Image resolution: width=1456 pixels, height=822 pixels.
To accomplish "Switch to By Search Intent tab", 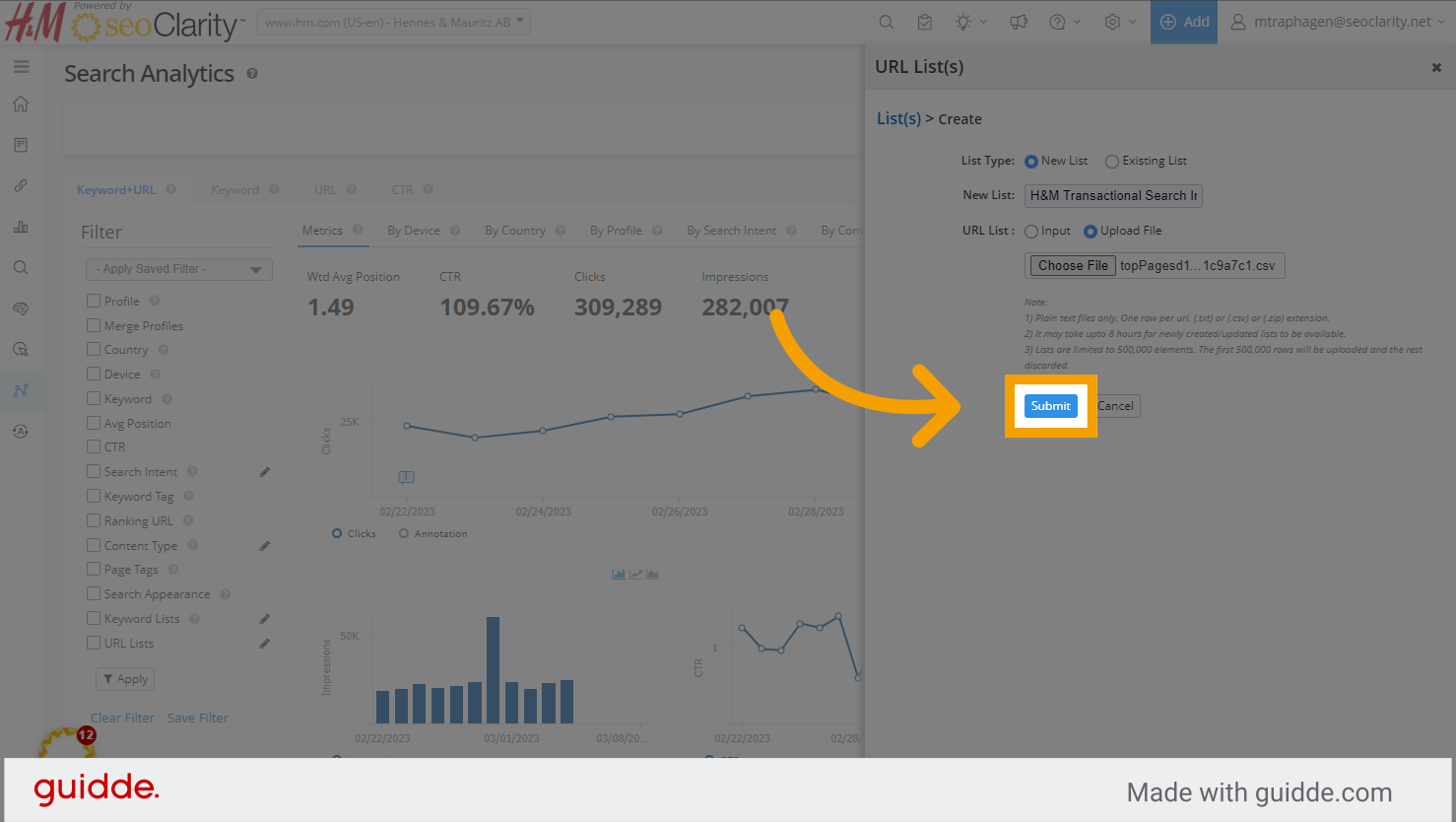I will point(732,231).
